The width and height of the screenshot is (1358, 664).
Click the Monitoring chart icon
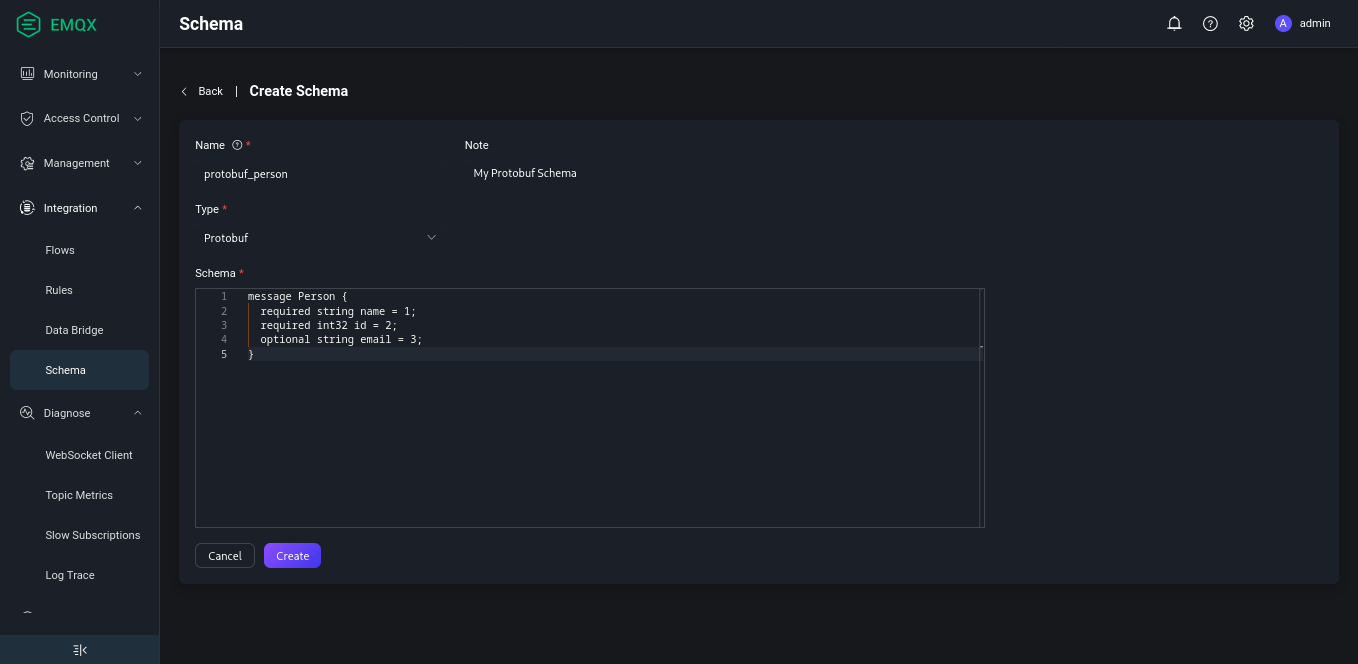tap(28, 74)
